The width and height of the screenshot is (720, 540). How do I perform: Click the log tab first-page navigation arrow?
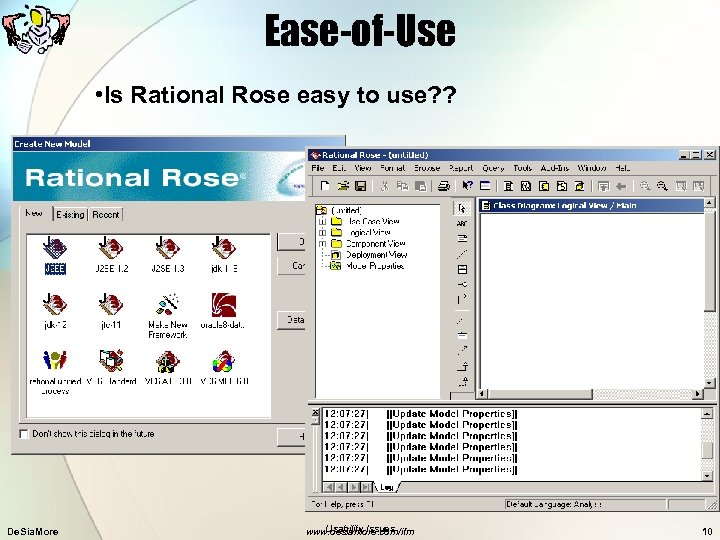pos(329,487)
